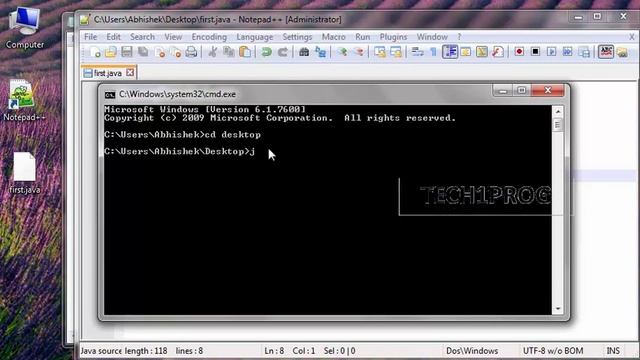The width and height of the screenshot is (640, 360).
Task: Click the Ln : 8 status text
Action: (x=274, y=351)
